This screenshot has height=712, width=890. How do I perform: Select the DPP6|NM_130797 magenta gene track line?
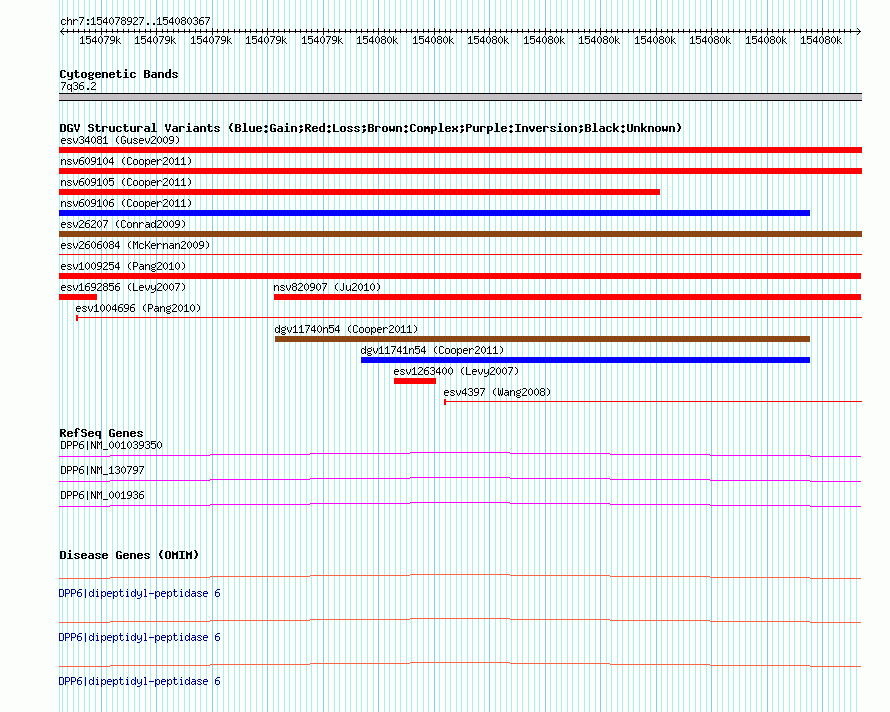tap(460, 479)
